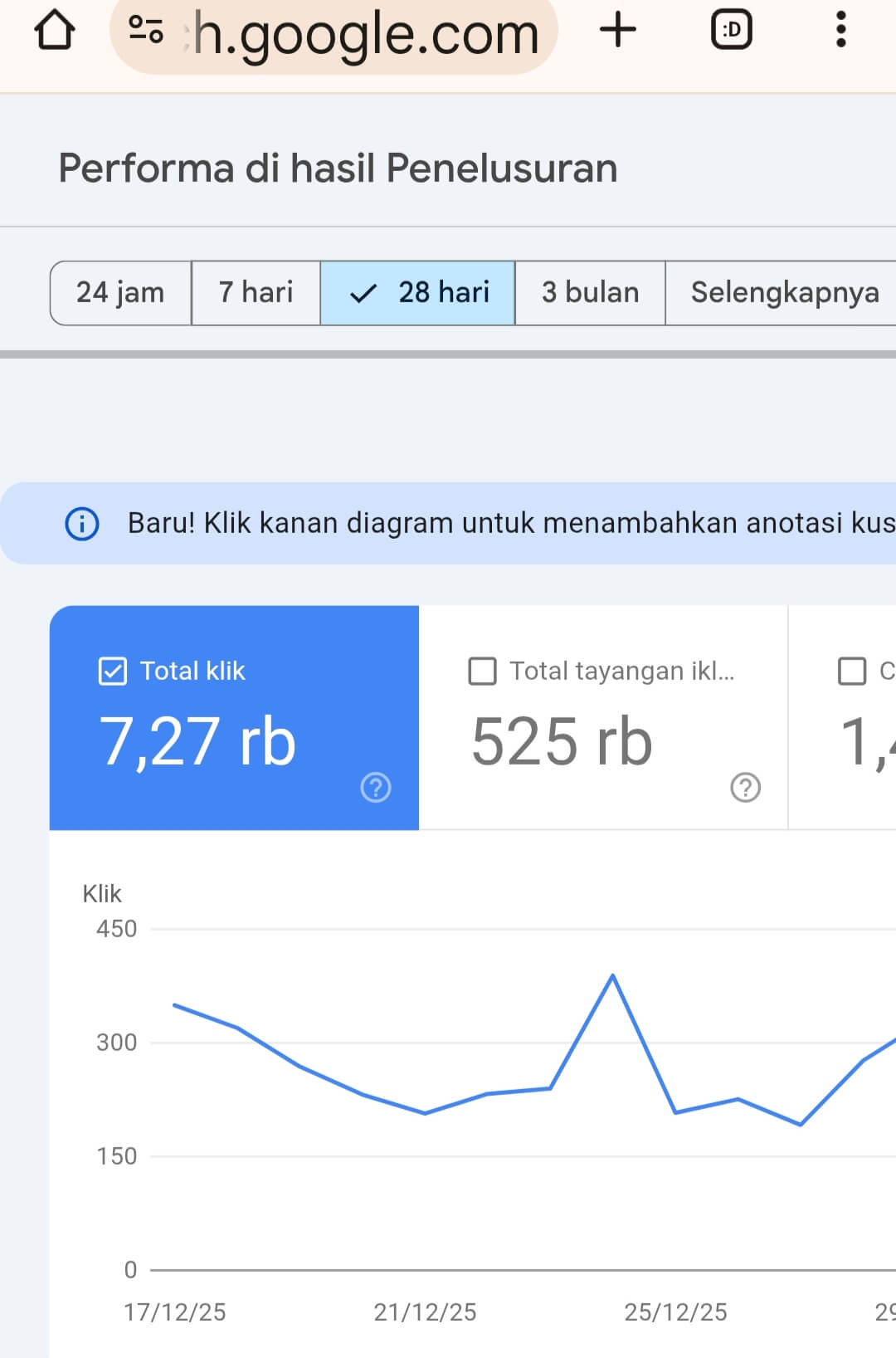Tap the google.com address bar URL
The height and width of the screenshot is (1358, 896).
pyautogui.click(x=365, y=35)
